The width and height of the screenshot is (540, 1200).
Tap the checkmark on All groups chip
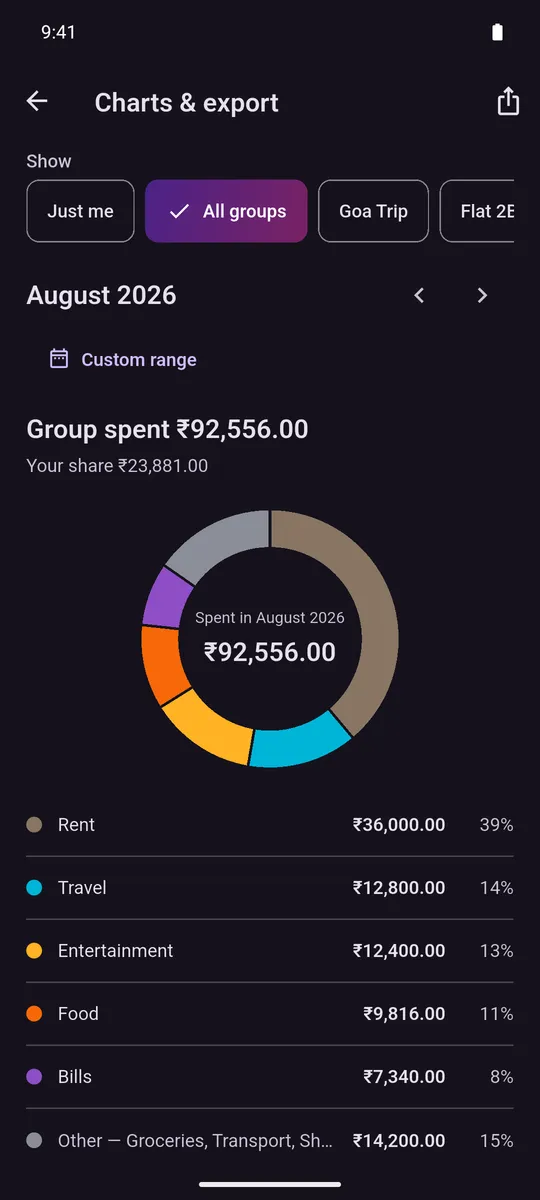click(x=179, y=211)
